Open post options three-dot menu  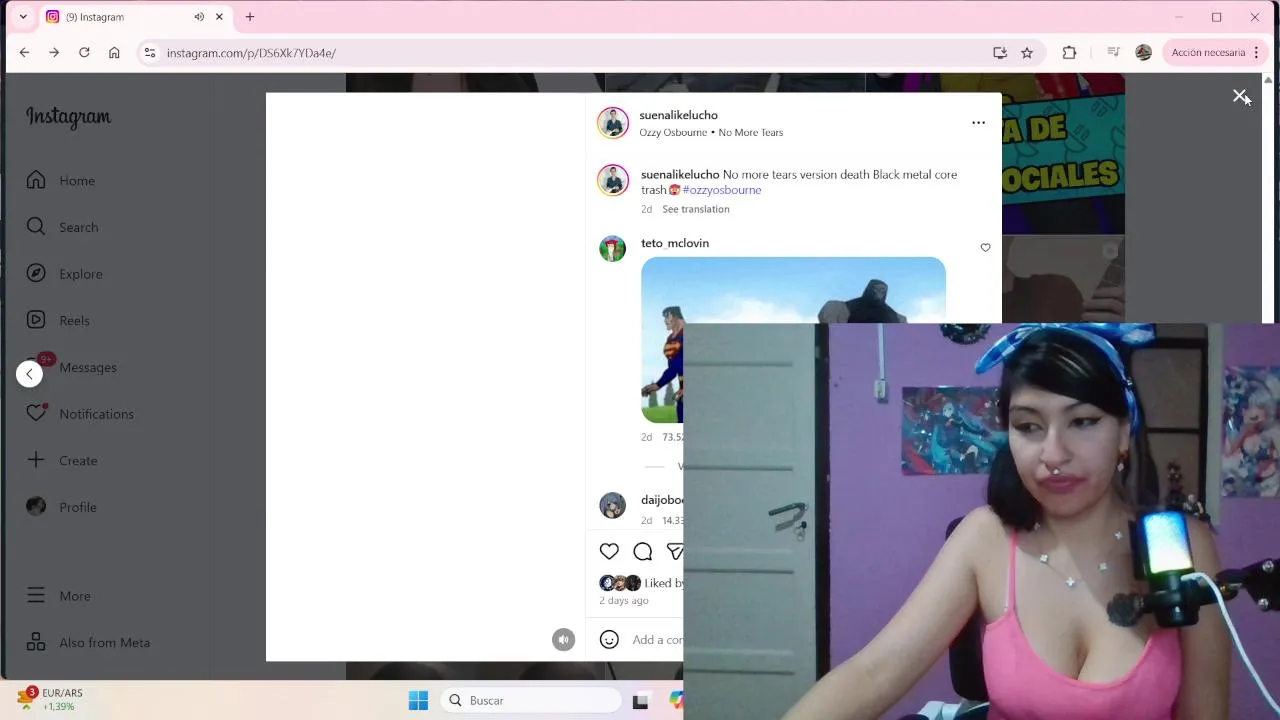(x=978, y=122)
